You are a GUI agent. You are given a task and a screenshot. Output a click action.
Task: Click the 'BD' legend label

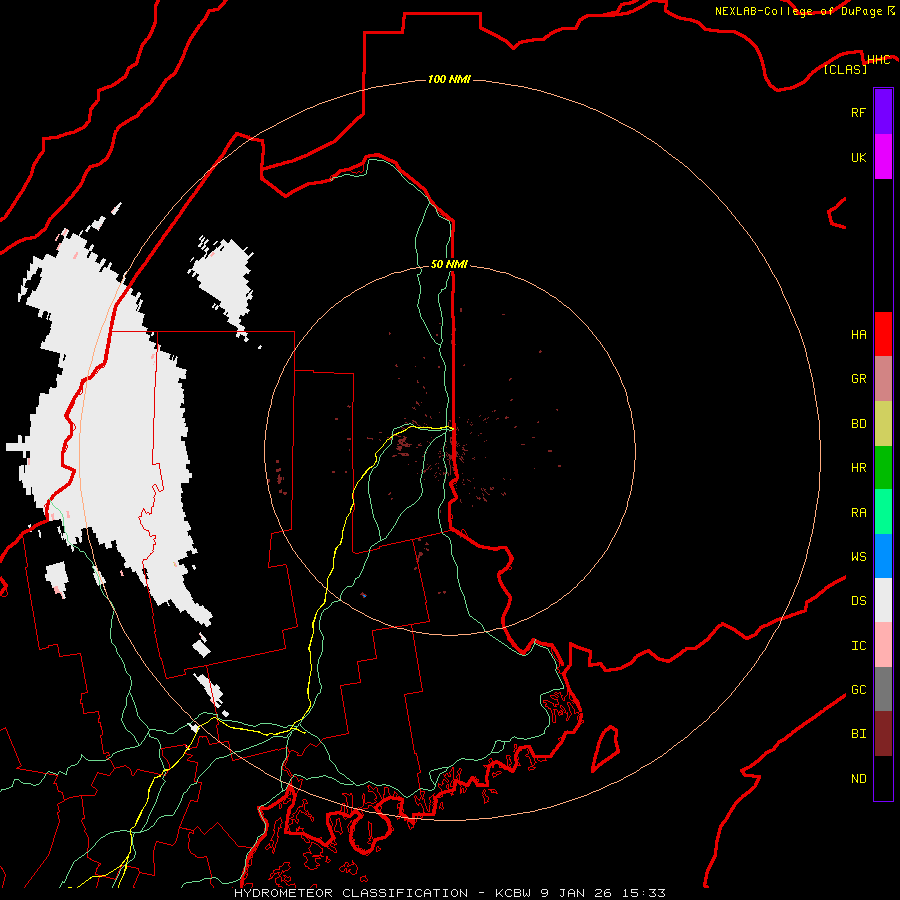pyautogui.click(x=858, y=424)
